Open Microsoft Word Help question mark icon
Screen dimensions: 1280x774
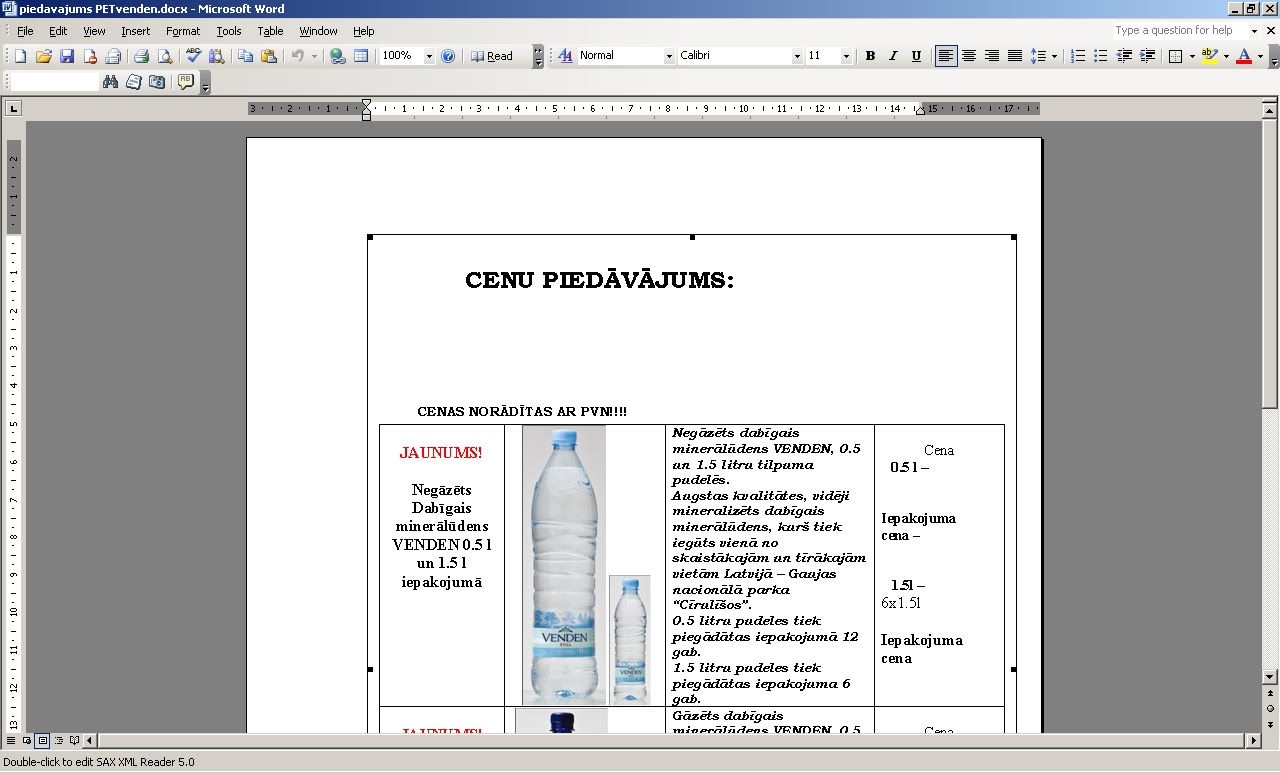(448, 56)
